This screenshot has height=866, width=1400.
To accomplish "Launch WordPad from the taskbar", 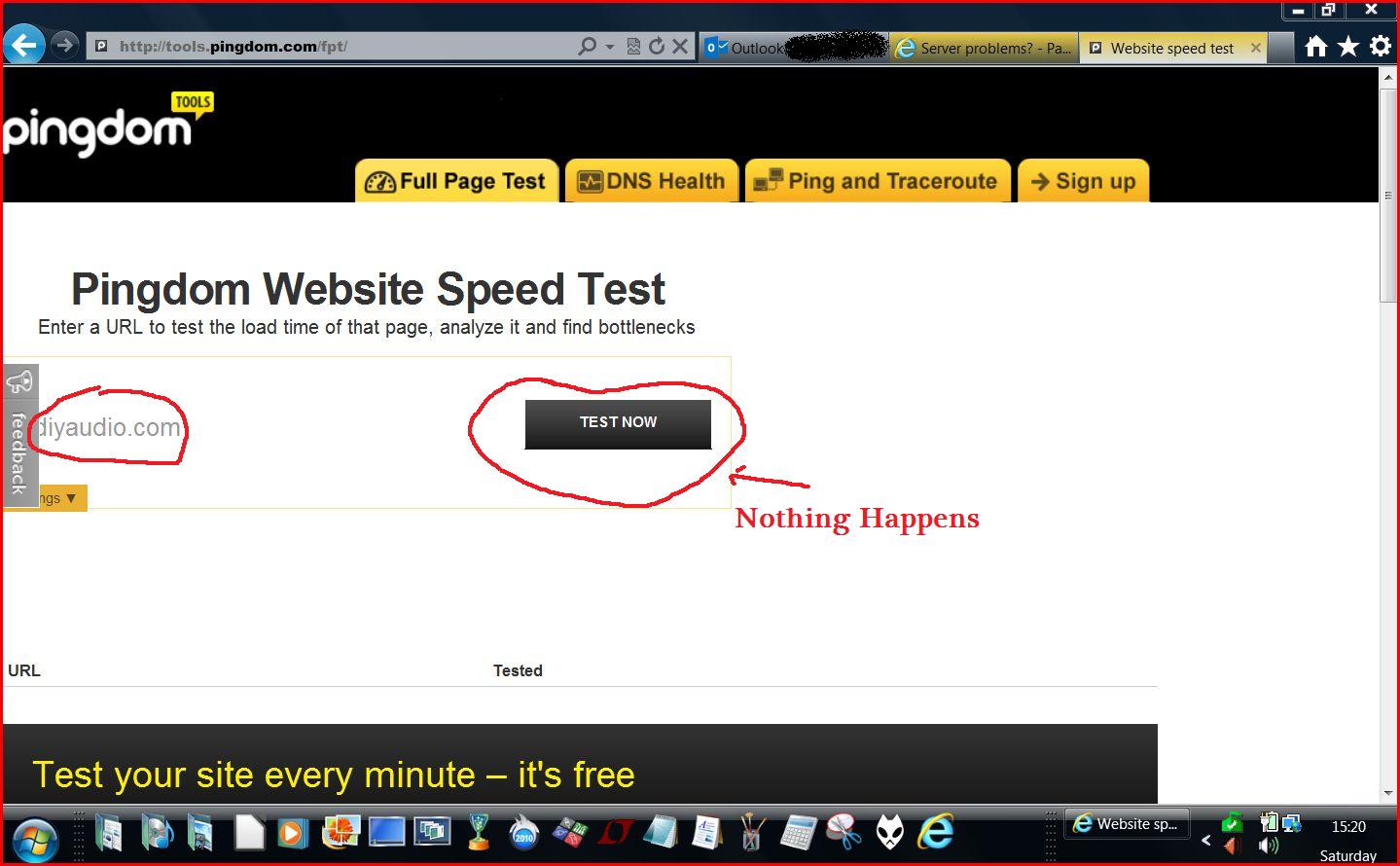I will (706, 833).
